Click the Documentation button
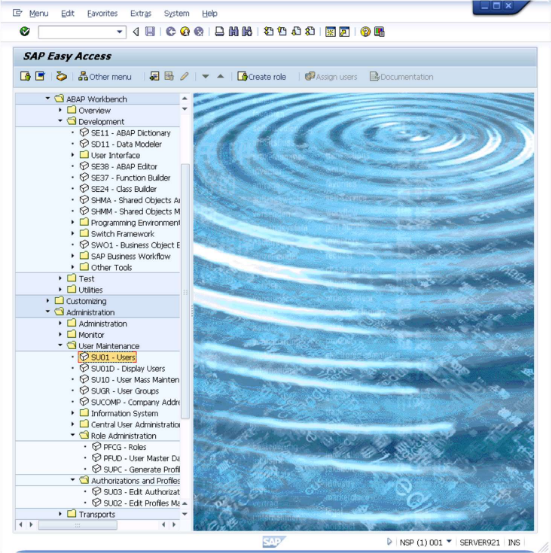This screenshot has height=553, width=551. [401, 77]
